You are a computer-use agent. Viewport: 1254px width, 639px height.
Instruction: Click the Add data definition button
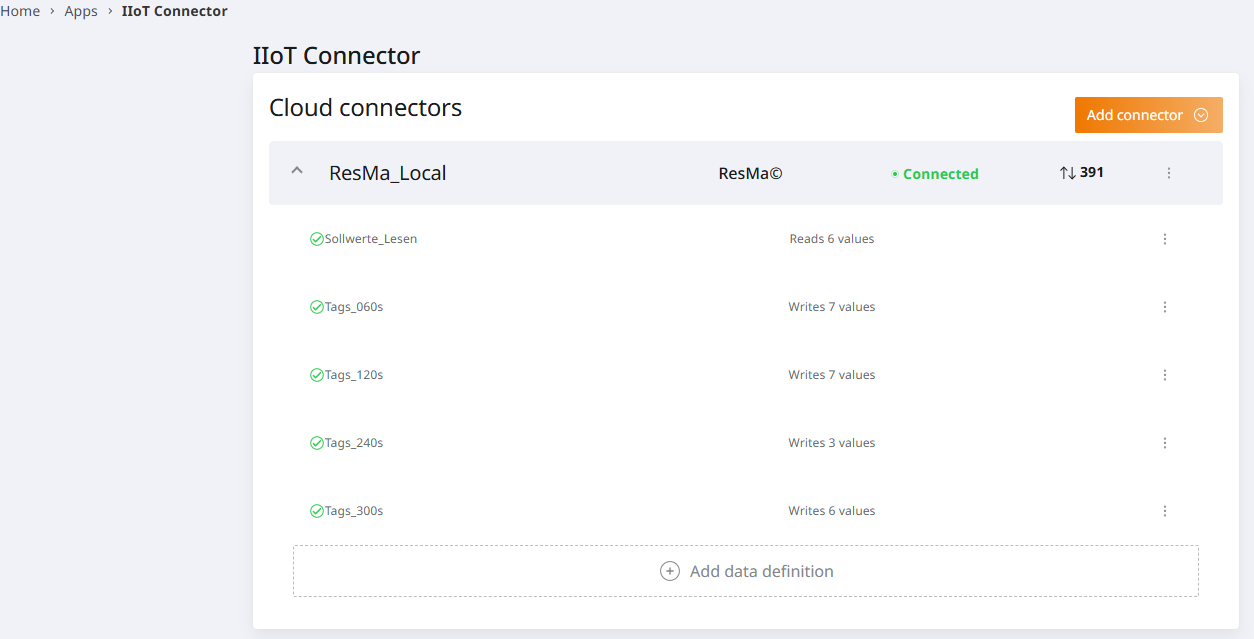pos(746,571)
